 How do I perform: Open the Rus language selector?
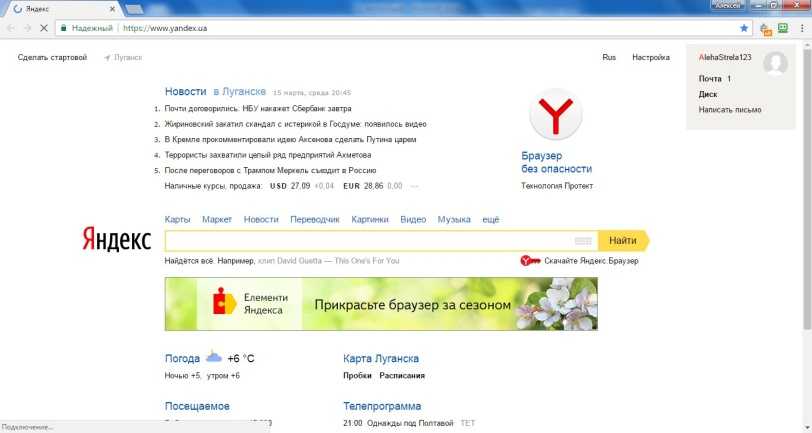tap(609, 57)
